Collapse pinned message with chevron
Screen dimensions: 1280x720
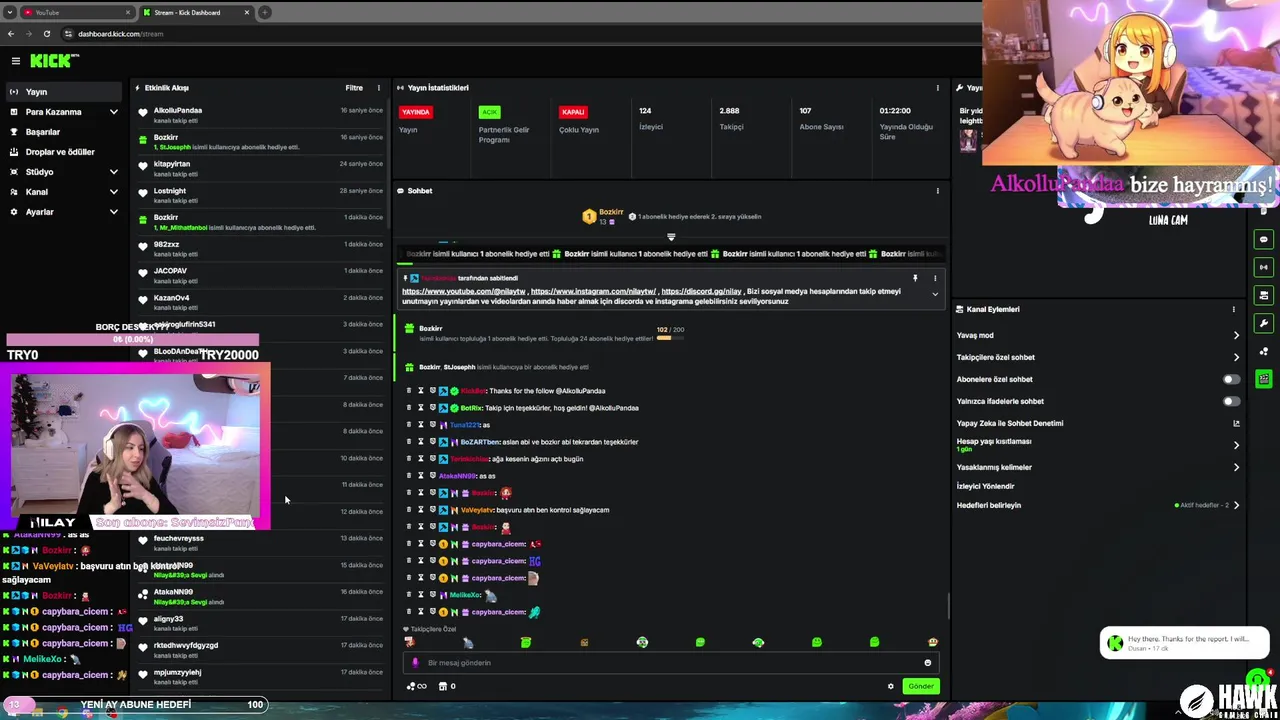click(x=935, y=294)
